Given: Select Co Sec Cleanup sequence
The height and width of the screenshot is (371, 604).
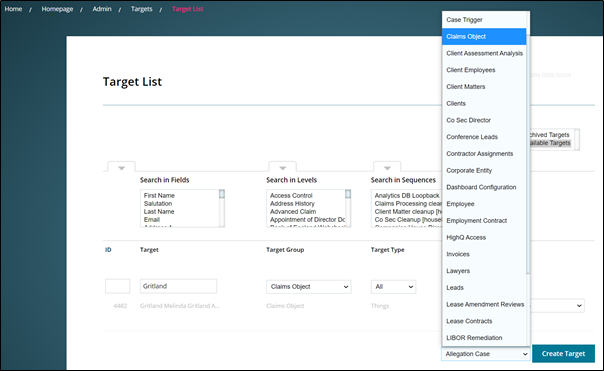Looking at the screenshot, I should point(408,220).
